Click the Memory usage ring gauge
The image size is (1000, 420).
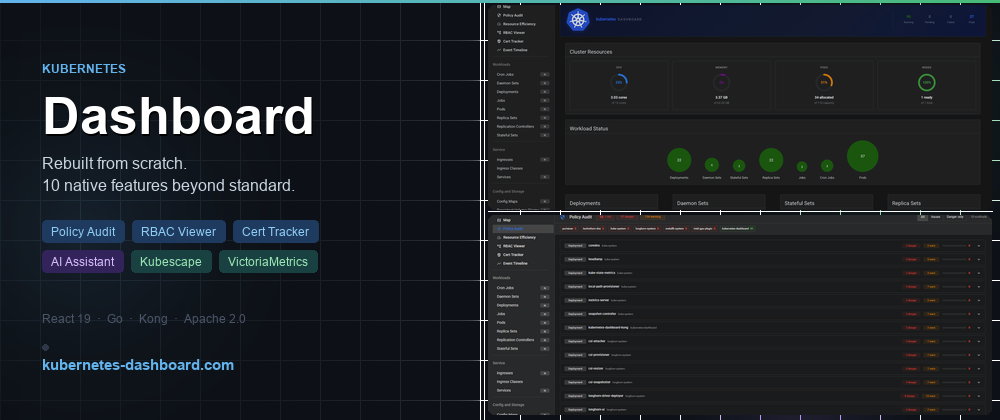click(x=722, y=82)
